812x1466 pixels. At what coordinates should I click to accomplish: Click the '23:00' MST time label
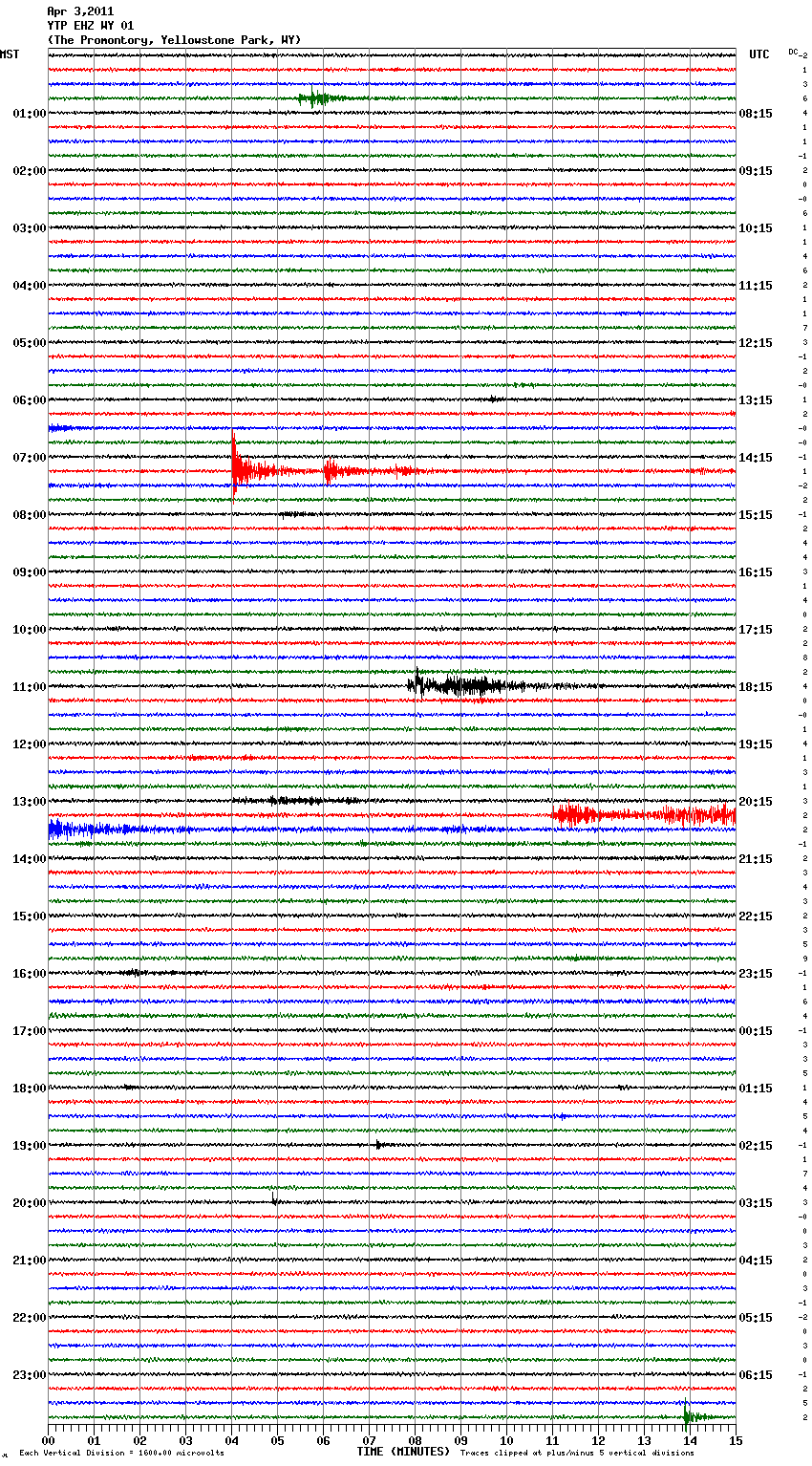(x=30, y=1375)
